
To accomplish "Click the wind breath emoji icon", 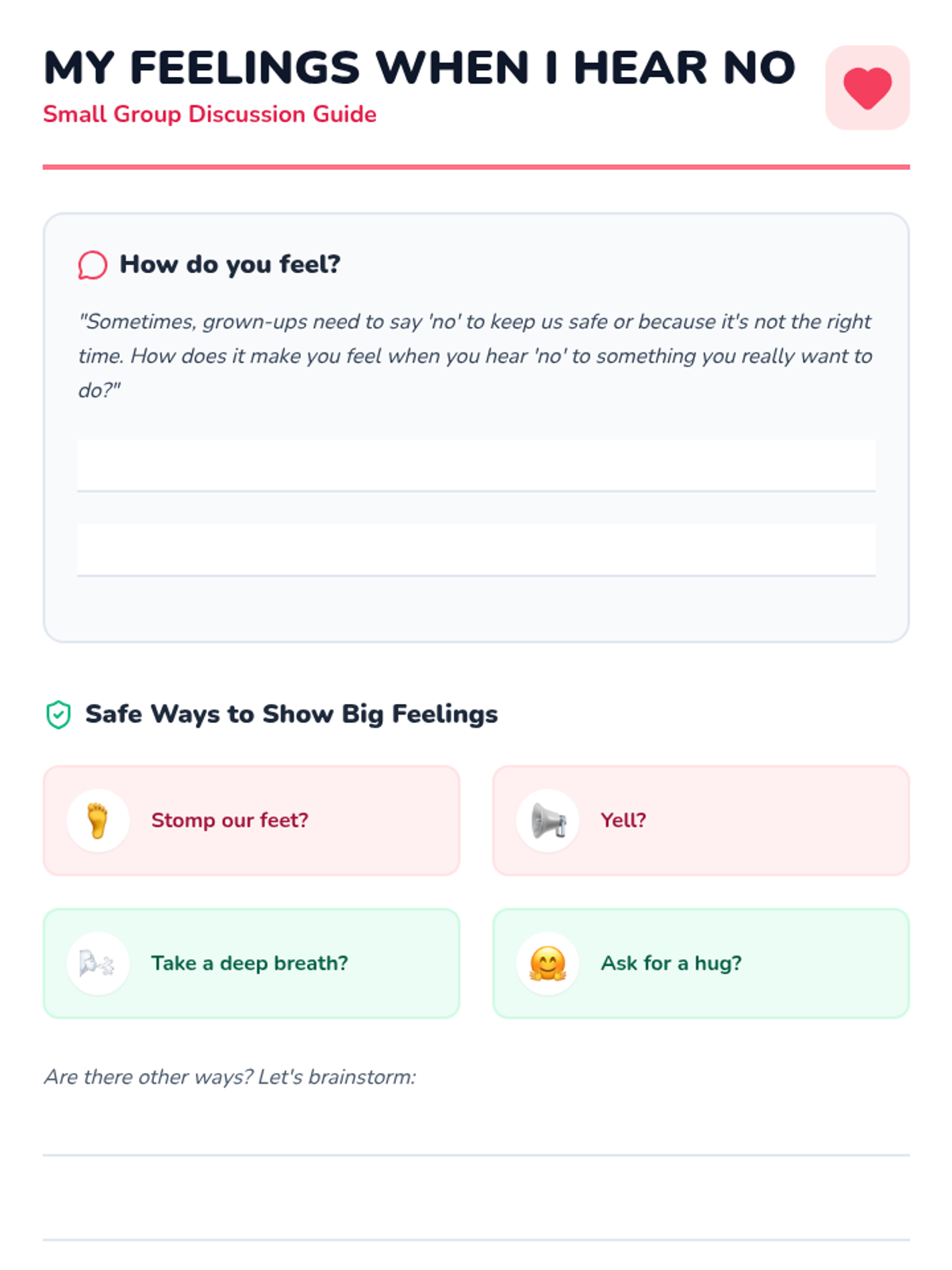I will point(98,964).
